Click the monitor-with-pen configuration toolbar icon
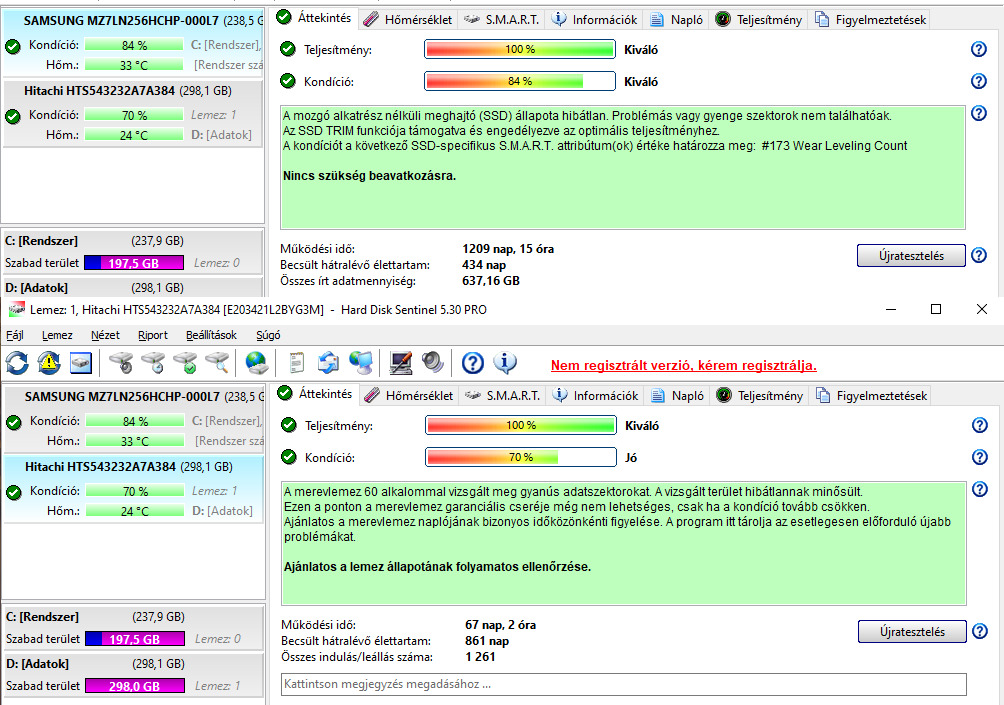The height and width of the screenshot is (705, 1004). (401, 363)
